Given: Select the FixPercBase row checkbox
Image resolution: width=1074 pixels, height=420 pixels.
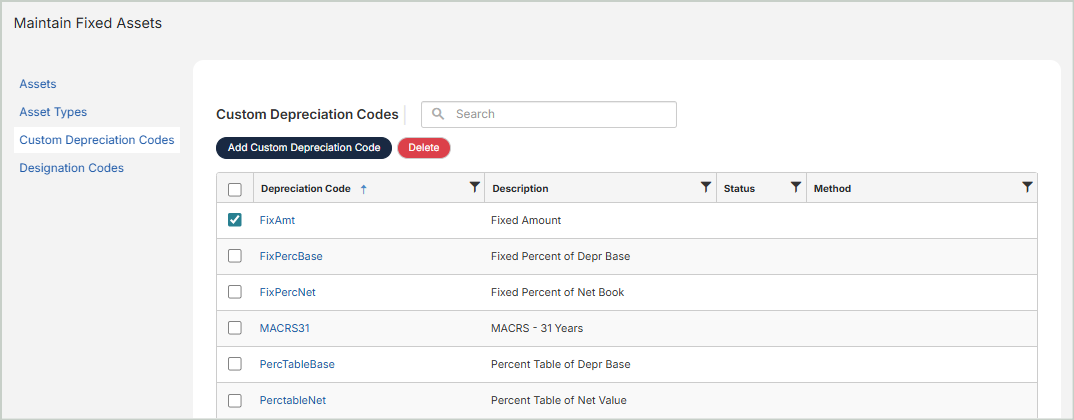Looking at the screenshot, I should [x=235, y=256].
